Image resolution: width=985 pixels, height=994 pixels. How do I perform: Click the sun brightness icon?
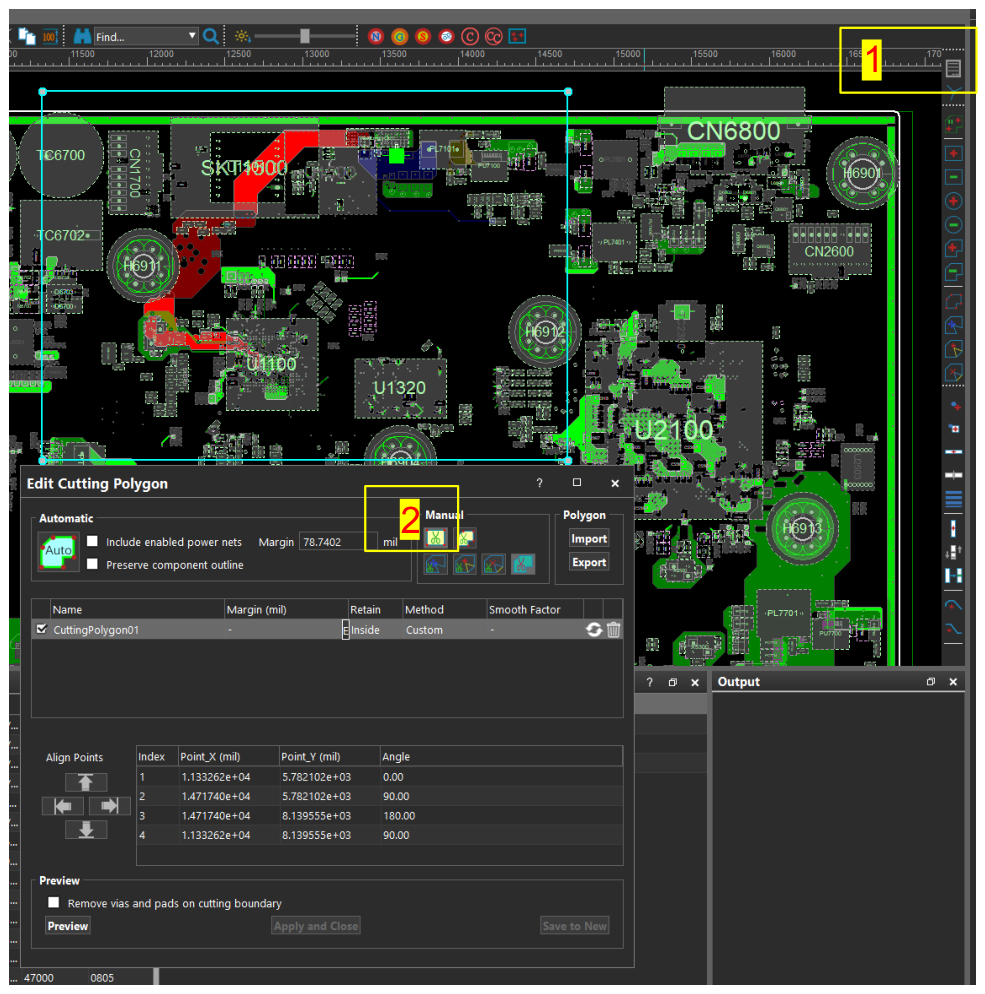coord(242,36)
